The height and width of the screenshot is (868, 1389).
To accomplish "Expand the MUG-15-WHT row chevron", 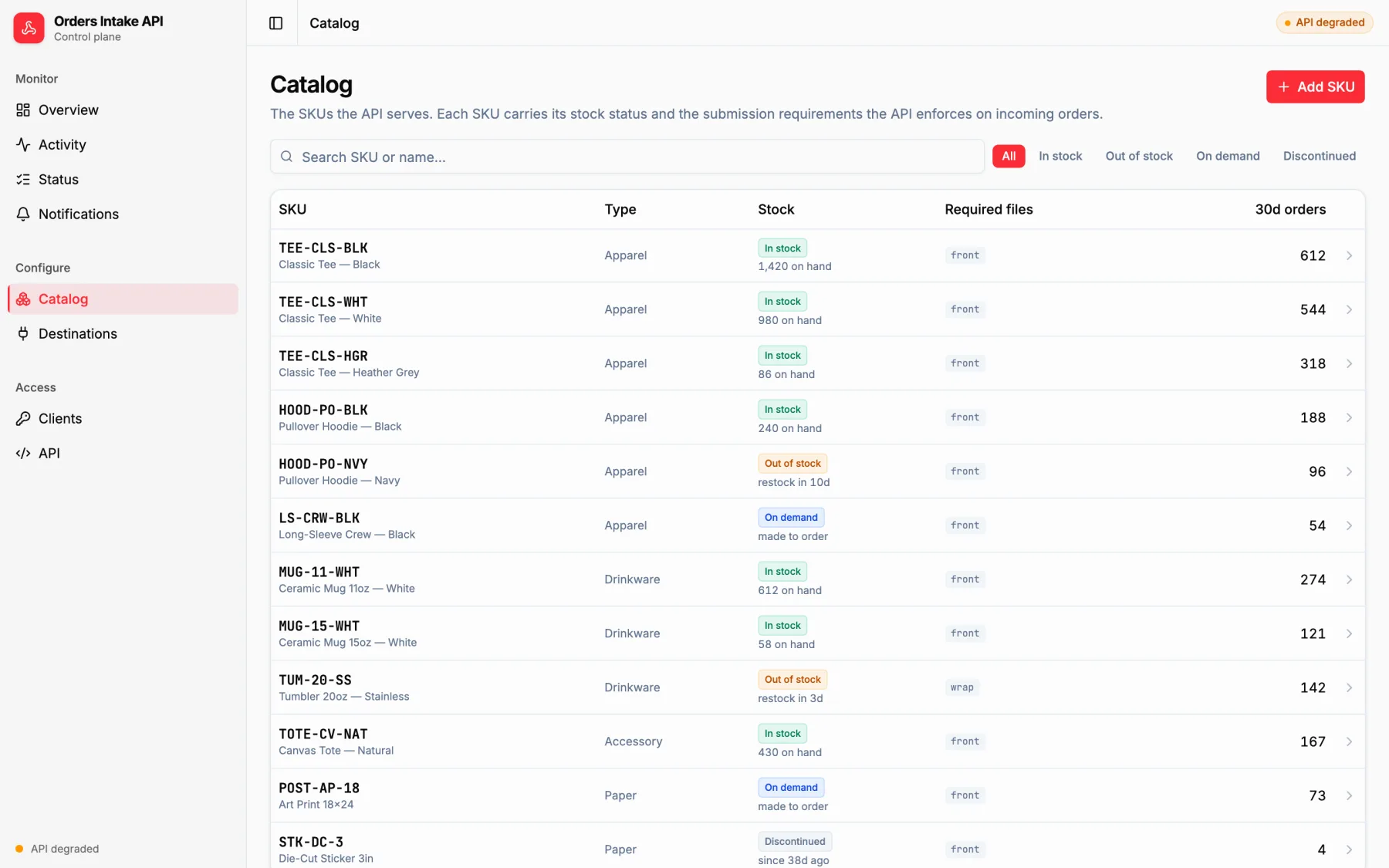I will coord(1349,633).
